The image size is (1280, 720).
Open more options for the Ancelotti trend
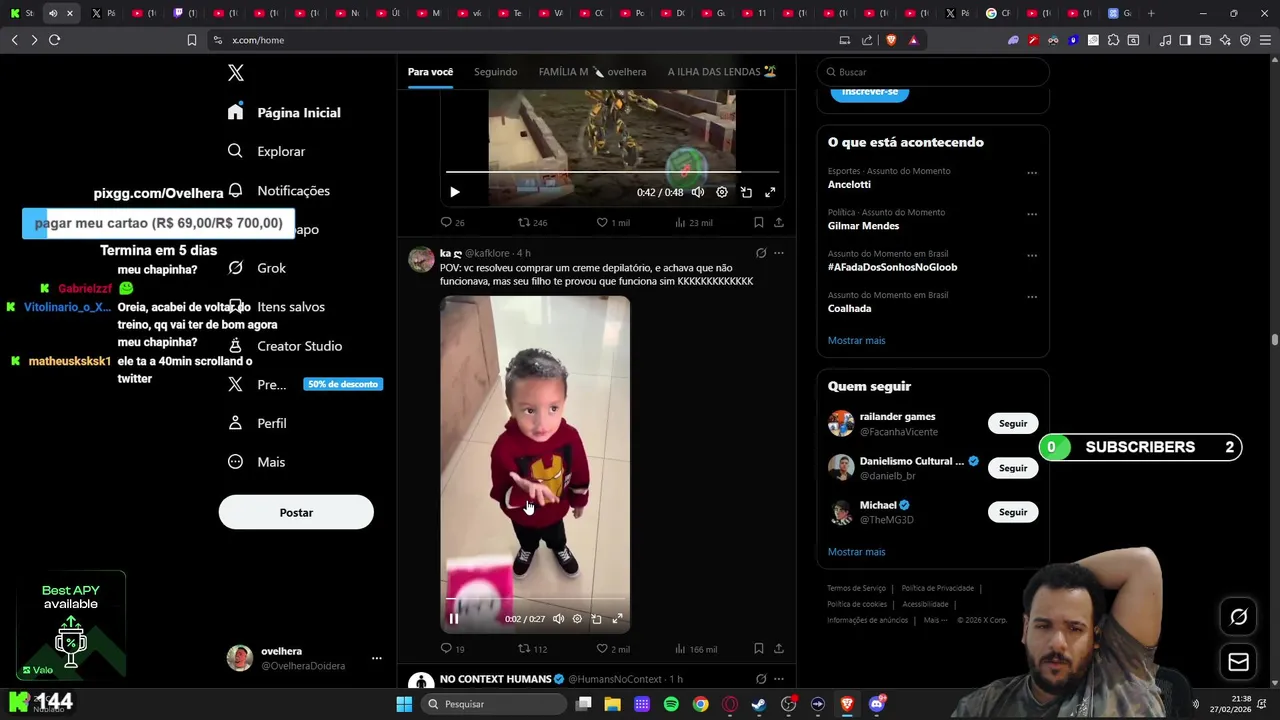tap(1032, 173)
